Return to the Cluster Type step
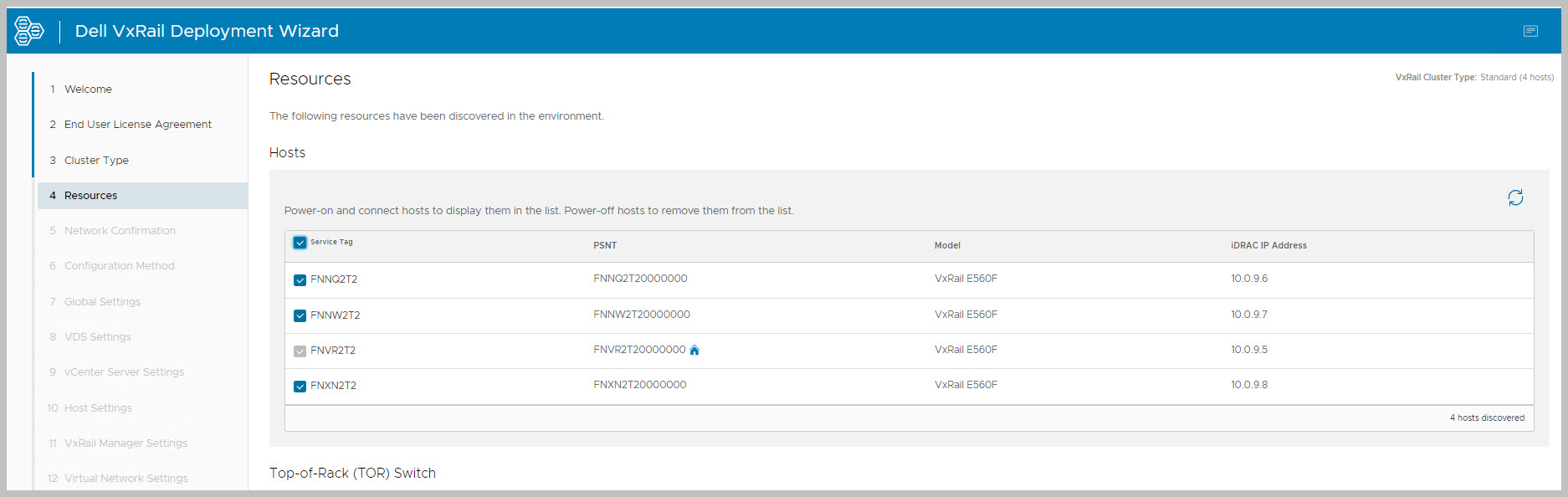The width and height of the screenshot is (1568, 497). click(x=96, y=161)
